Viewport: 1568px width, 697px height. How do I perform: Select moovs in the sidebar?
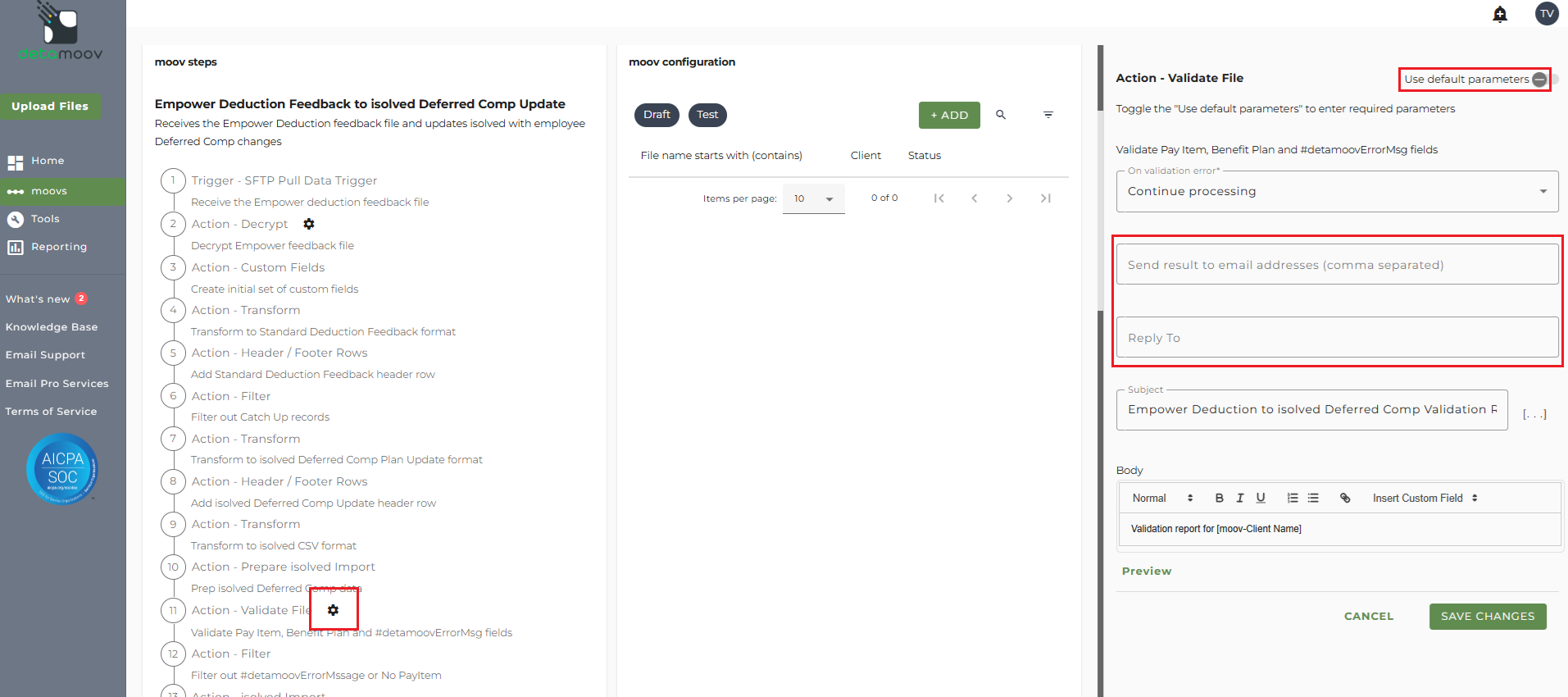pos(63,191)
